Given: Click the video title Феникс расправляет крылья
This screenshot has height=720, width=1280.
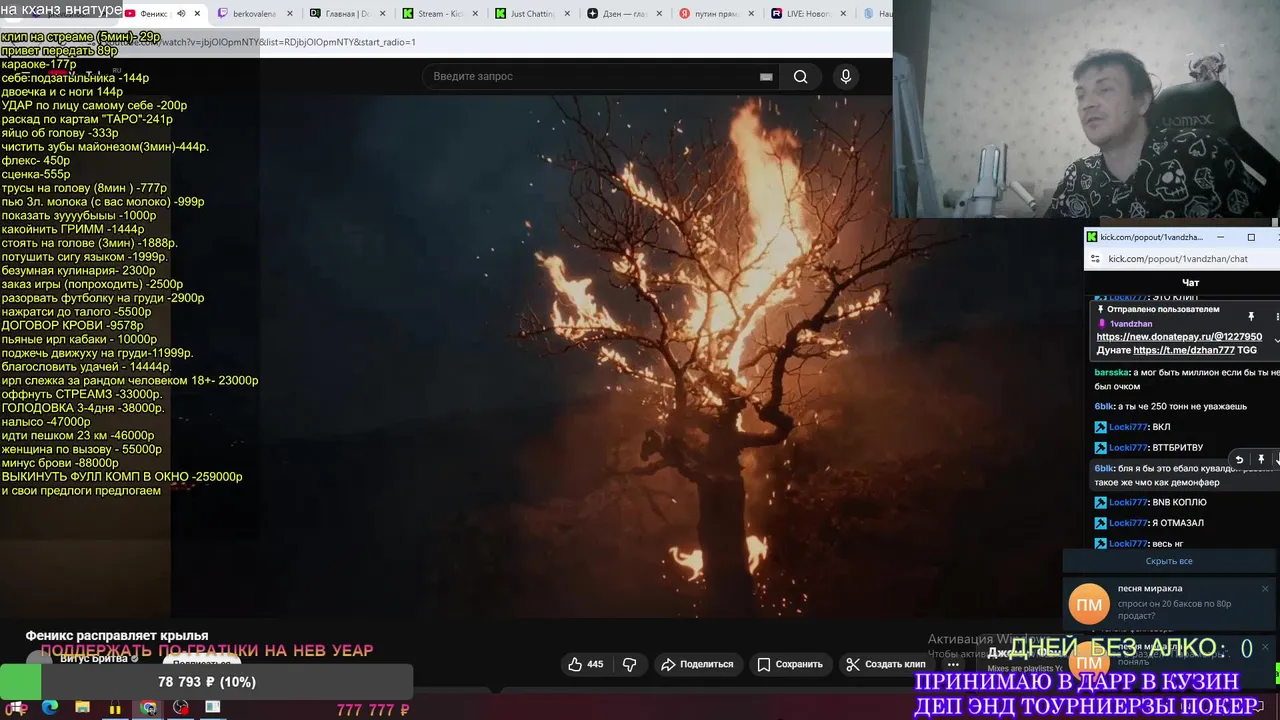Looking at the screenshot, I should click(117, 636).
